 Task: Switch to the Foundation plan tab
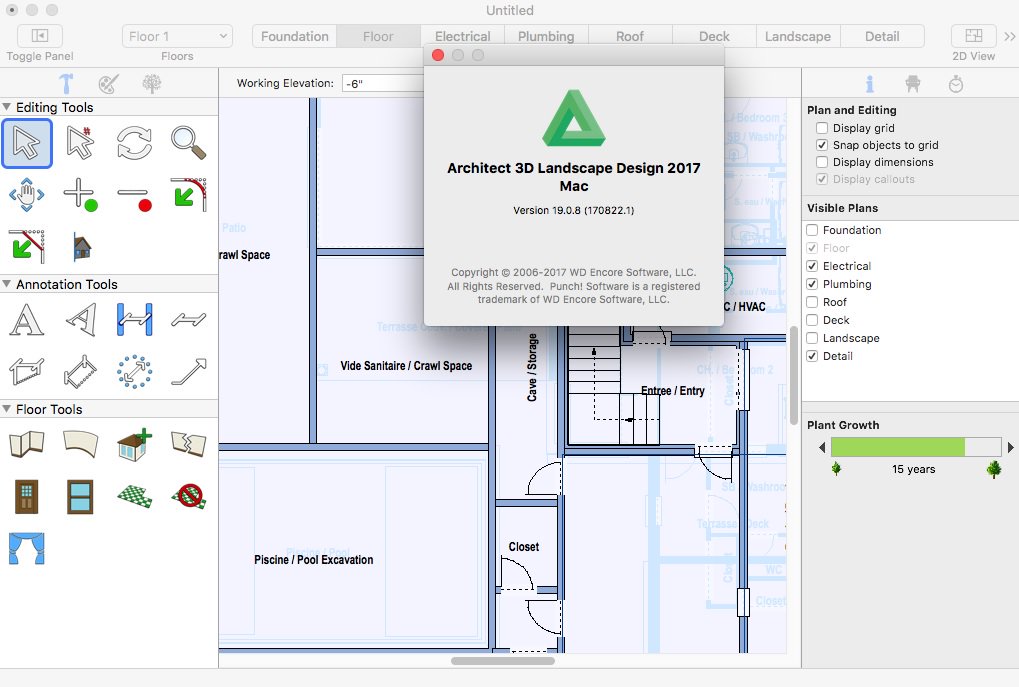(x=295, y=36)
